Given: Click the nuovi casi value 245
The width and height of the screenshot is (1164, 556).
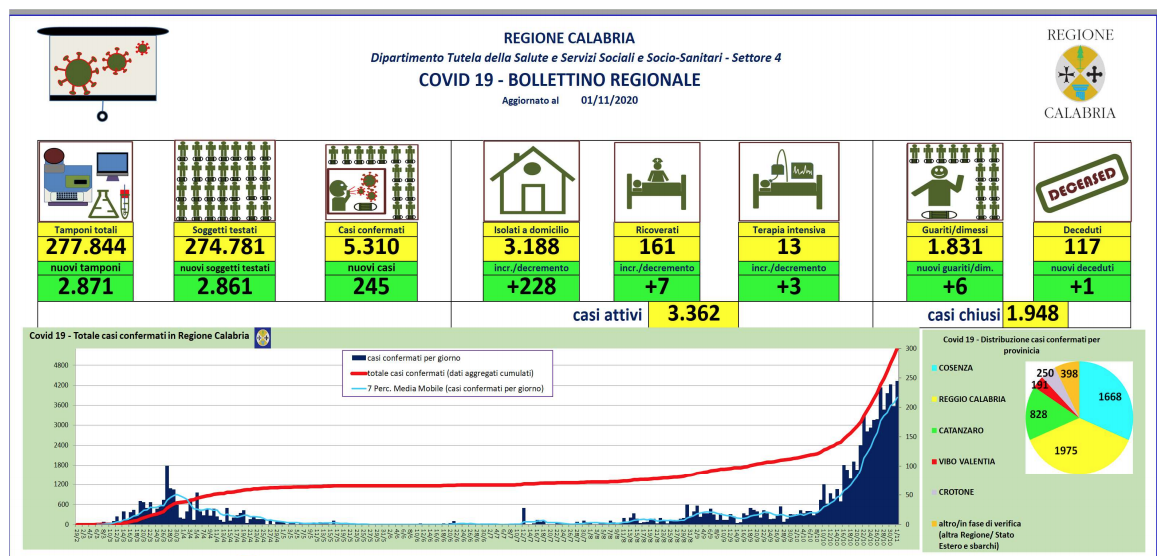Looking at the screenshot, I should pos(372,286).
